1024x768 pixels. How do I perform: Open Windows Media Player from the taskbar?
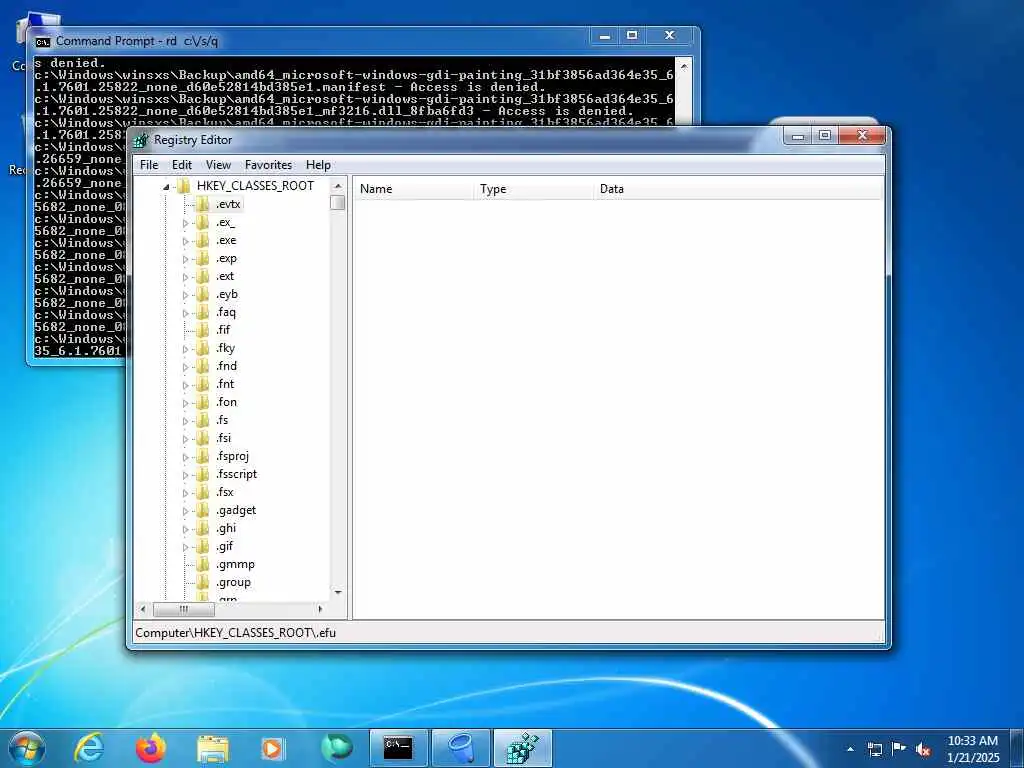pyautogui.click(x=272, y=748)
